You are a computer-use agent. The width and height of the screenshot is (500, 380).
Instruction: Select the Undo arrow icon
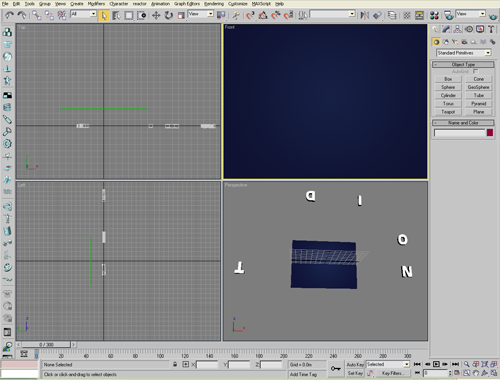click(9, 15)
